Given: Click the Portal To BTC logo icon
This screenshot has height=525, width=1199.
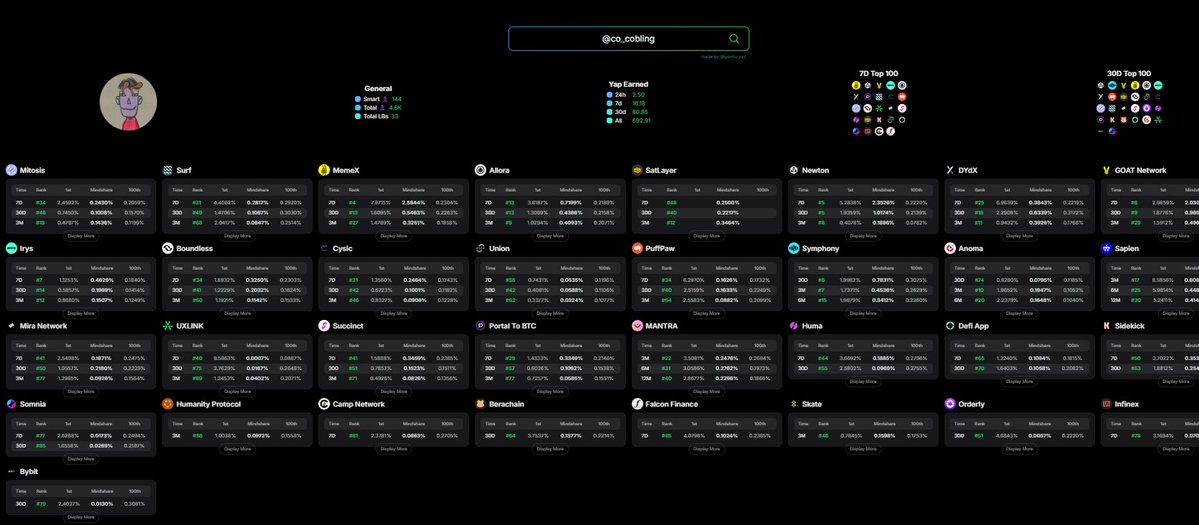Looking at the screenshot, I should (480, 326).
